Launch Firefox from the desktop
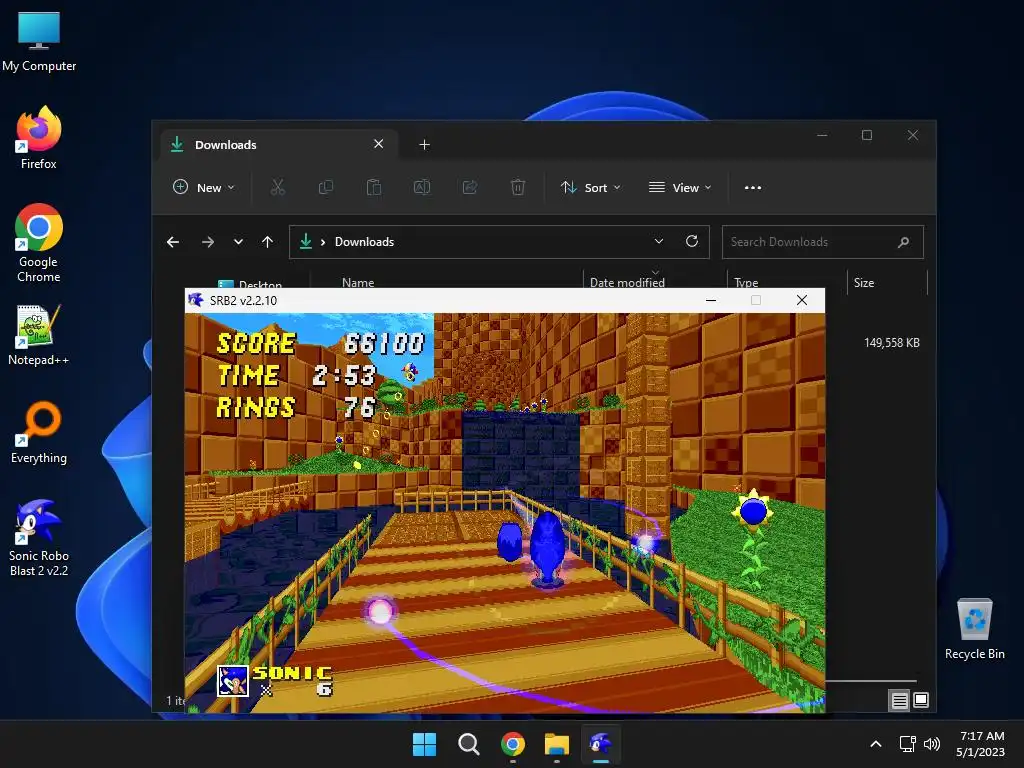This screenshot has width=1024, height=768. click(x=39, y=138)
